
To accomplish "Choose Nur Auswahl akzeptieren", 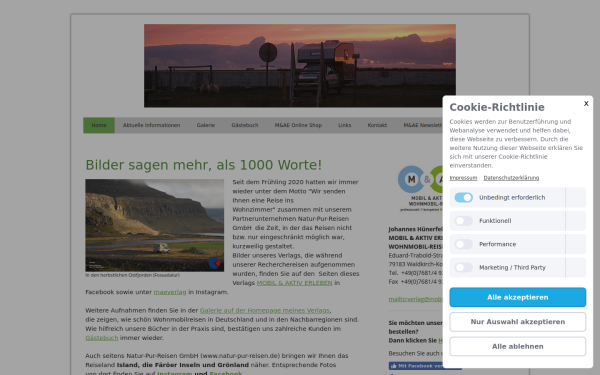I will 517,322.
